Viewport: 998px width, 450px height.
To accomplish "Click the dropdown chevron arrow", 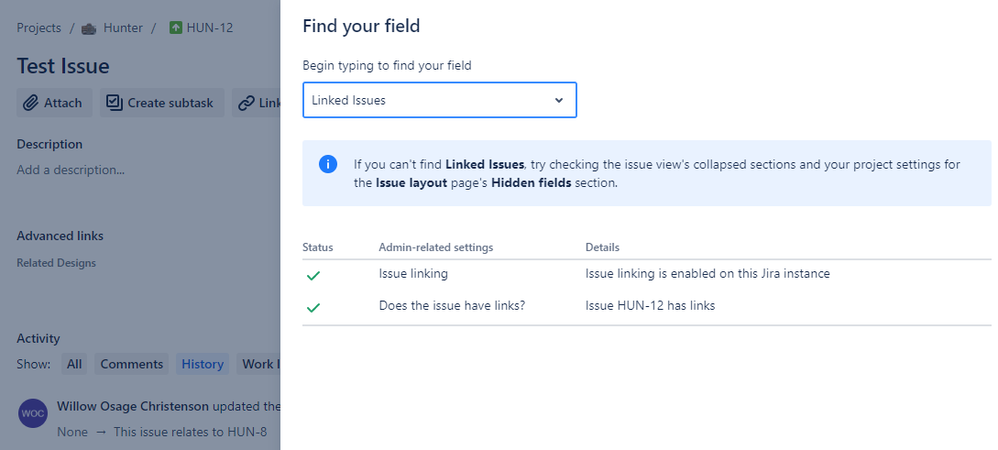I will [559, 100].
